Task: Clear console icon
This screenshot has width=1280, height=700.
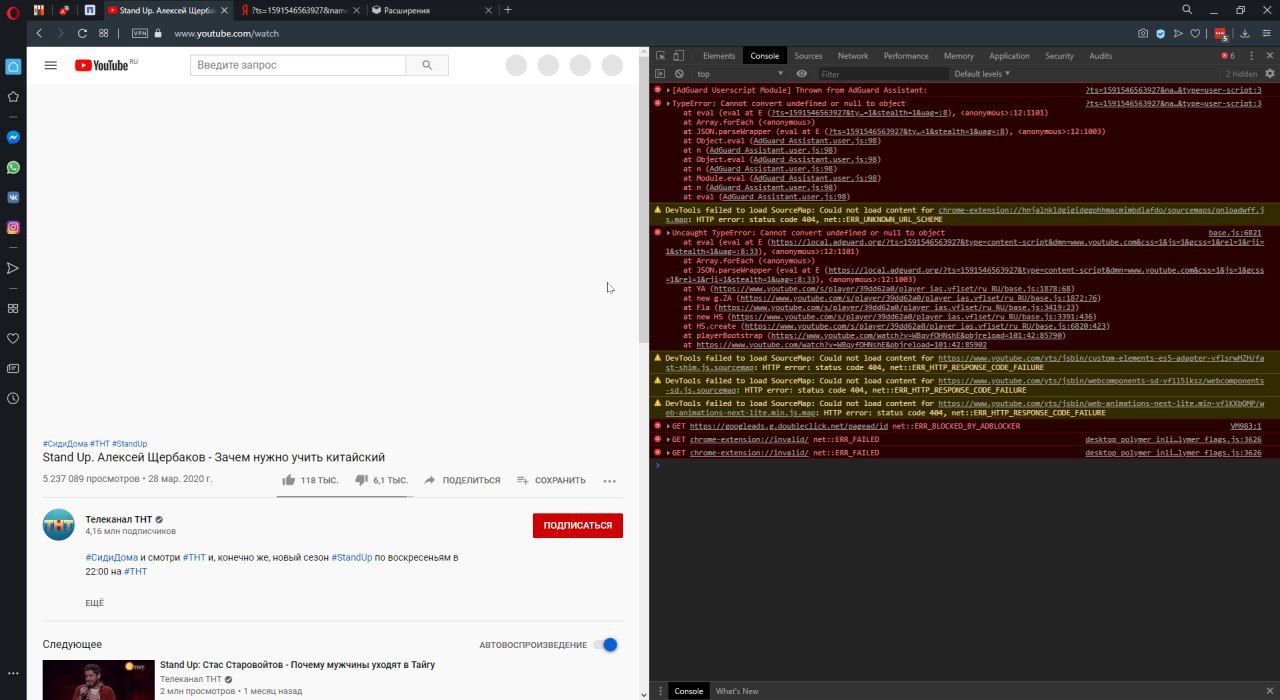Action: 679,74
